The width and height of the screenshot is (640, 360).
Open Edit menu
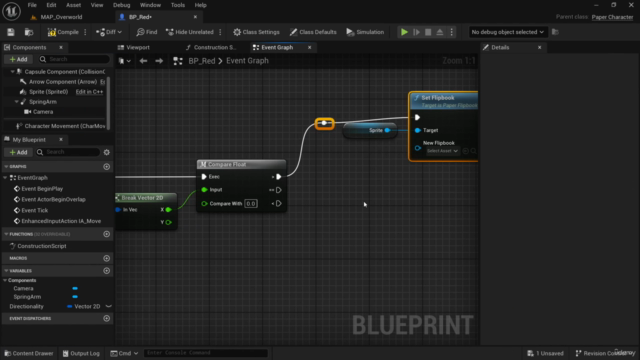click(x=51, y=5)
